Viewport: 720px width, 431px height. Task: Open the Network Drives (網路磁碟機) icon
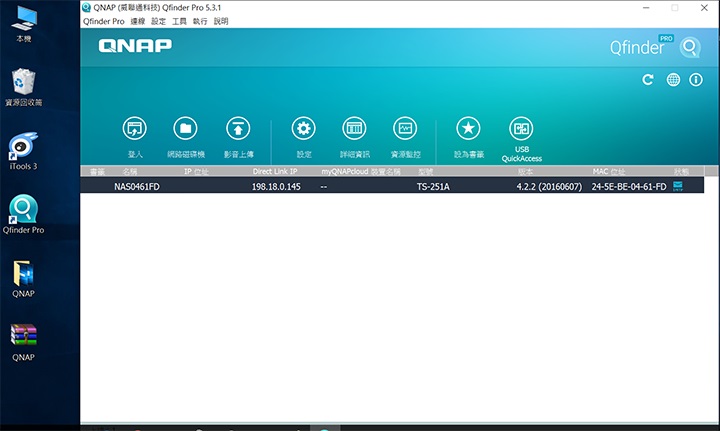tap(186, 129)
